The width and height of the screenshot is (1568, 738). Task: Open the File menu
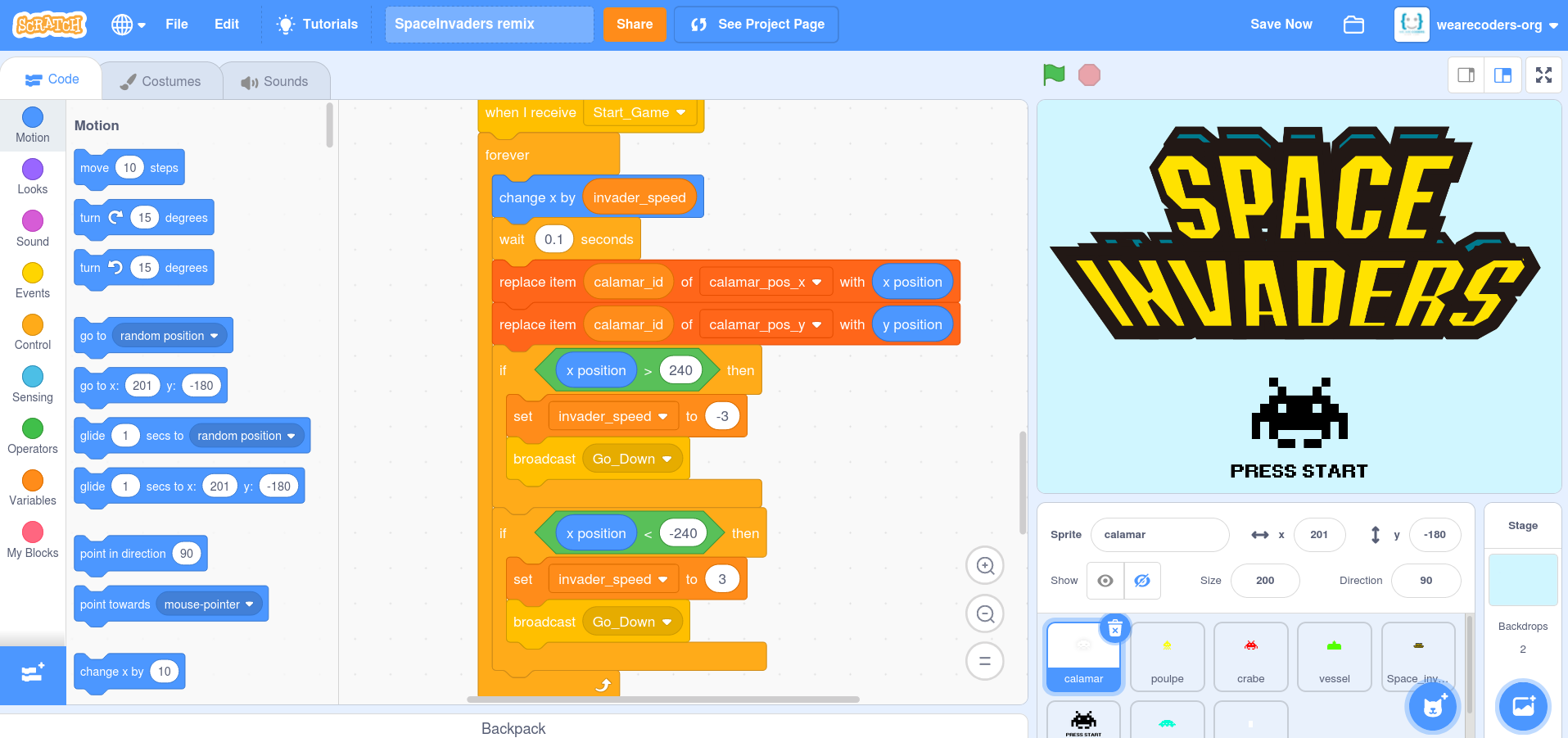tap(176, 25)
